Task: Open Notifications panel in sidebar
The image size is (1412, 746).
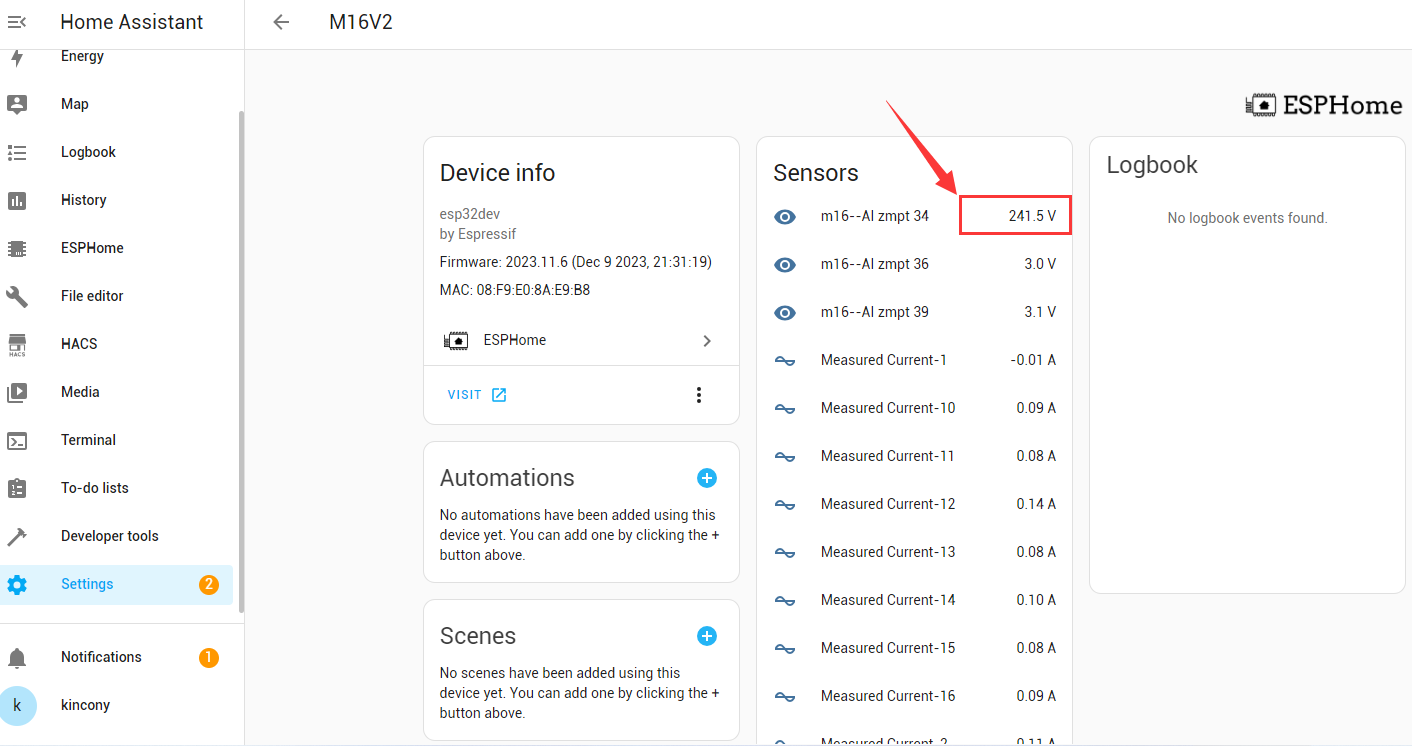Action: [x=101, y=657]
